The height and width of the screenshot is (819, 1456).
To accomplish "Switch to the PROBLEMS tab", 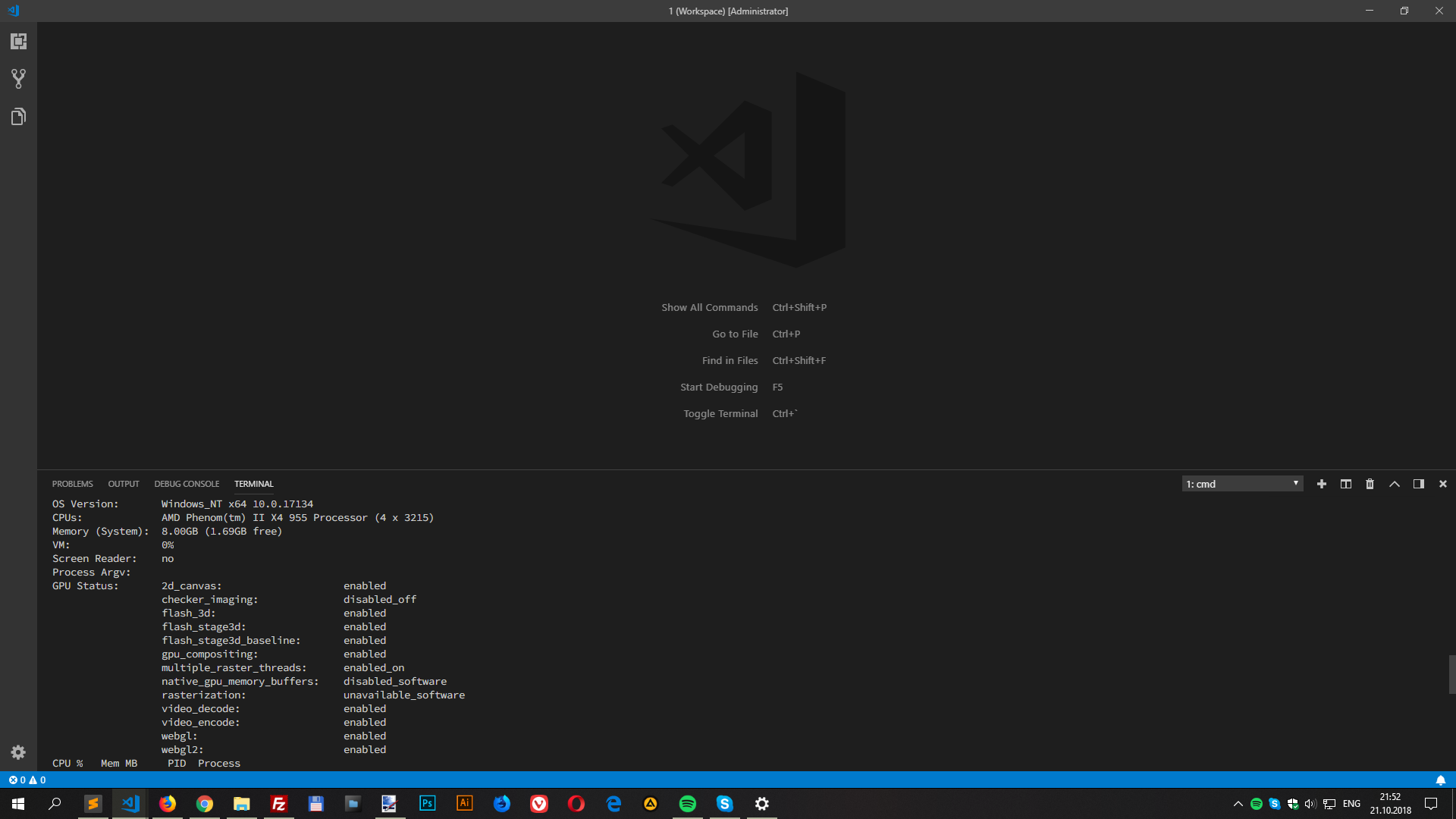I will pyautogui.click(x=72, y=483).
